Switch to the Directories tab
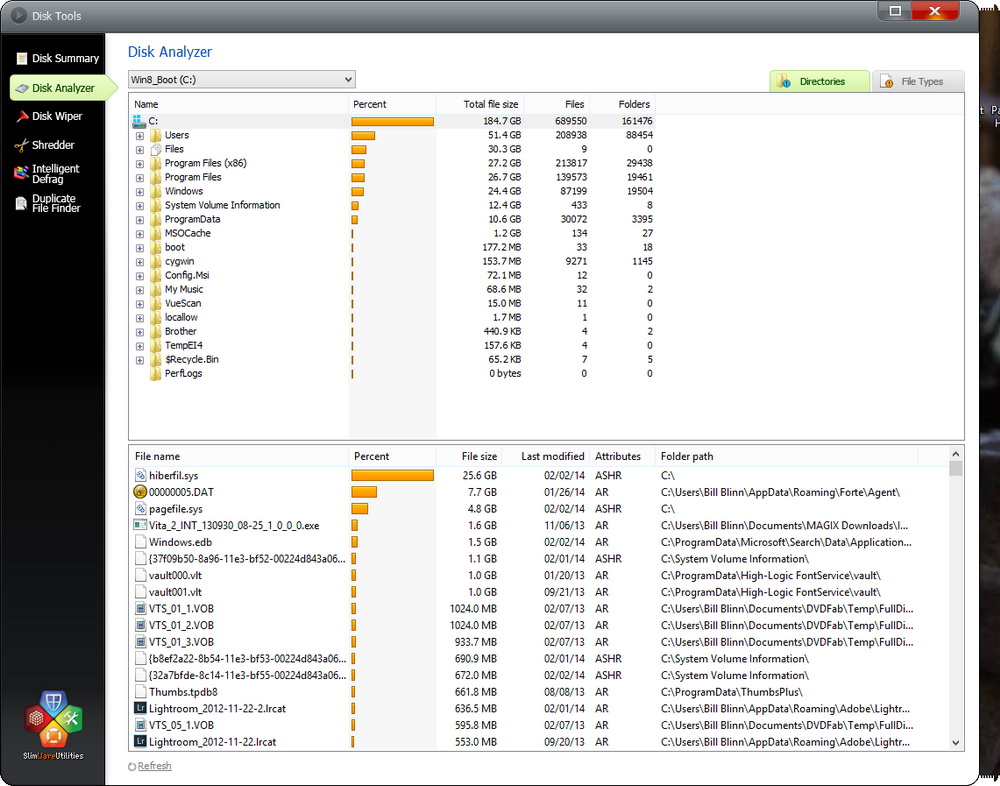The height and width of the screenshot is (786, 1000). 820,81
